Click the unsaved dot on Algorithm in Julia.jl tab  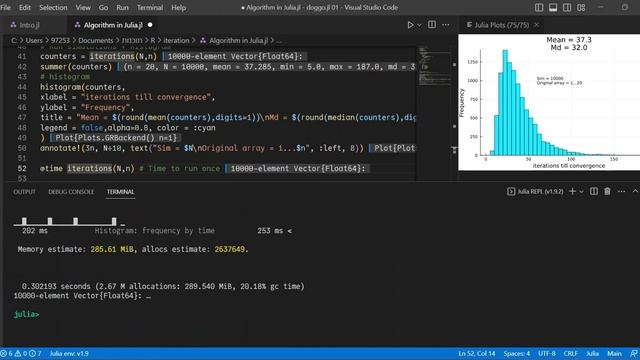pyautogui.click(x=150, y=25)
